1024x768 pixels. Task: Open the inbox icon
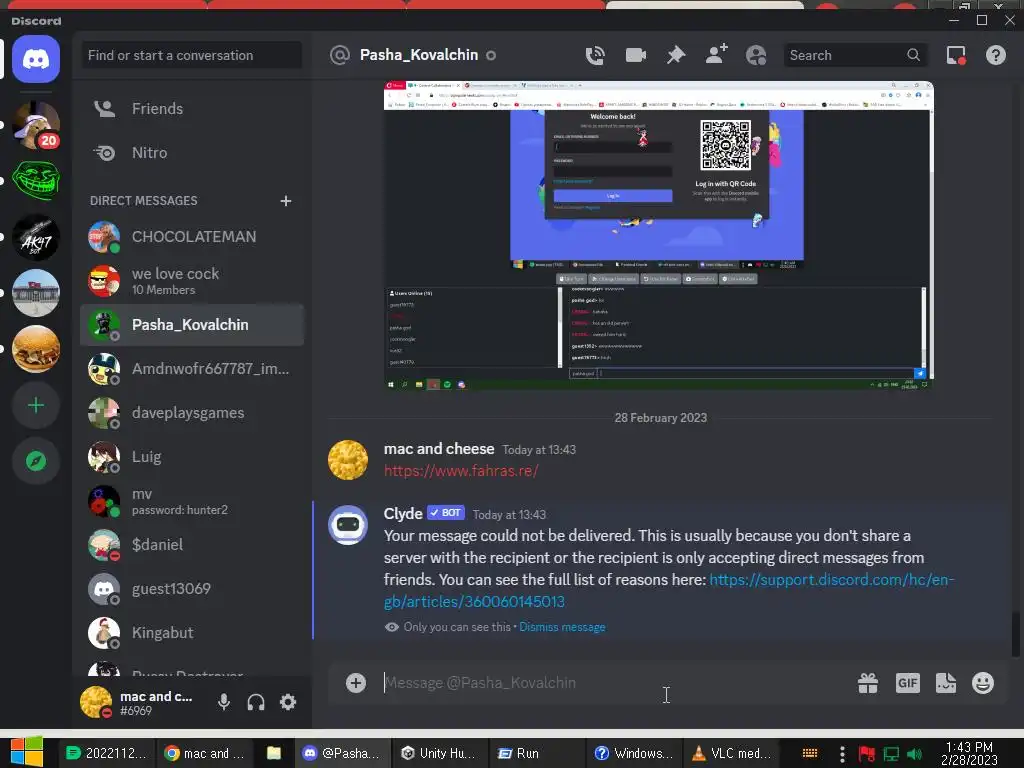tap(956, 56)
